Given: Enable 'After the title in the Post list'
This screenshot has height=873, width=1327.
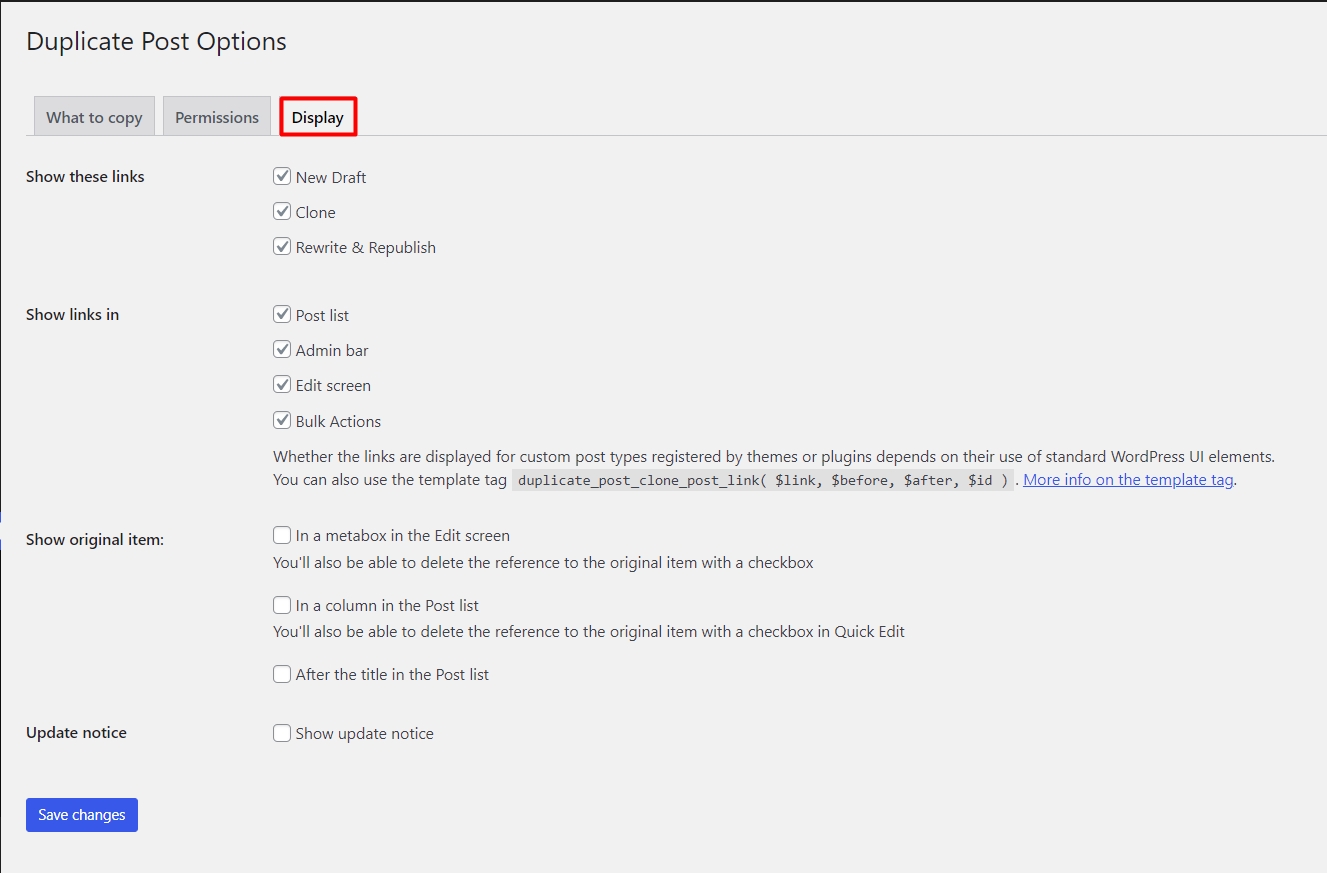Looking at the screenshot, I should tap(282, 674).
